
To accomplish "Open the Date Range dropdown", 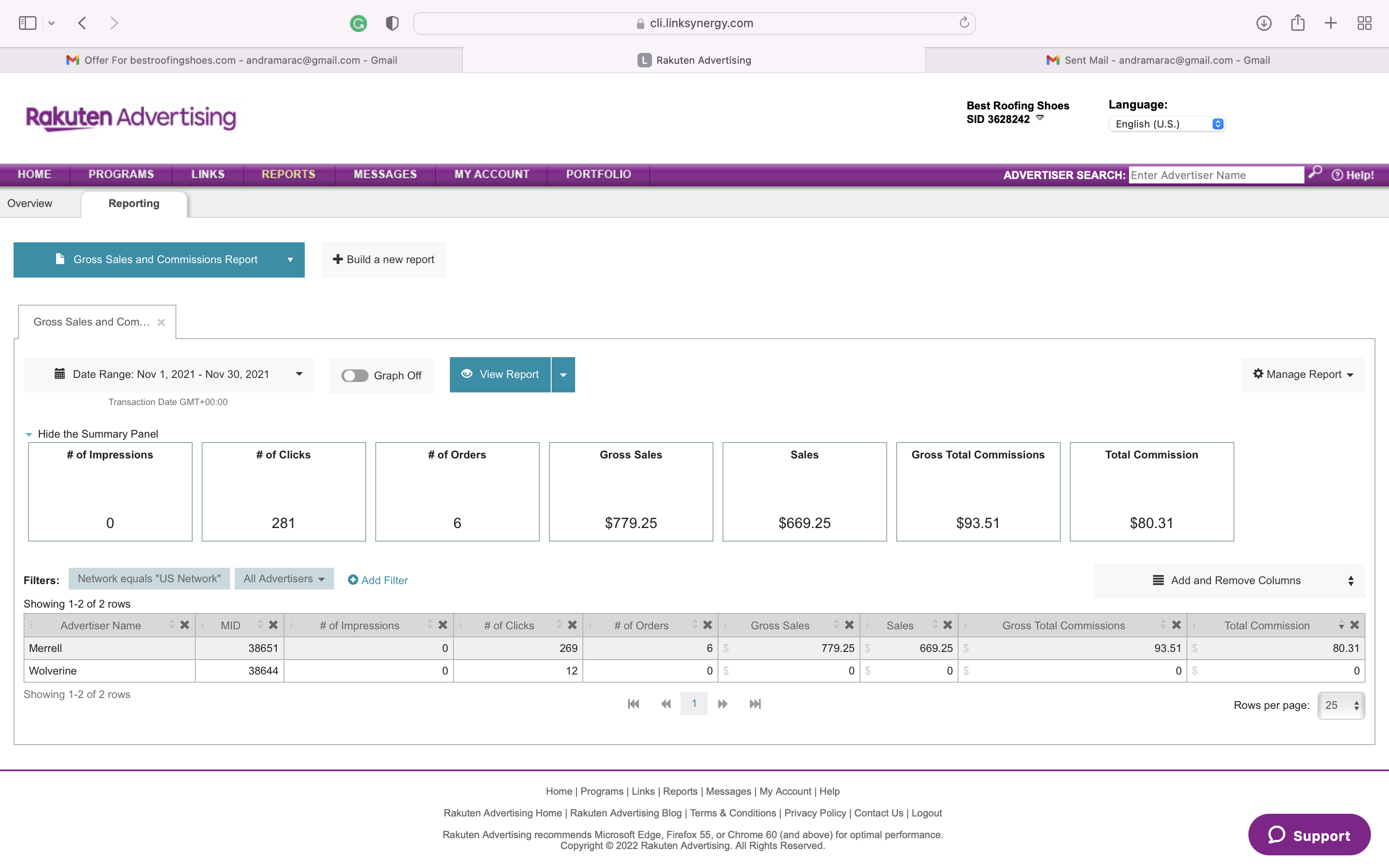I will [168, 374].
